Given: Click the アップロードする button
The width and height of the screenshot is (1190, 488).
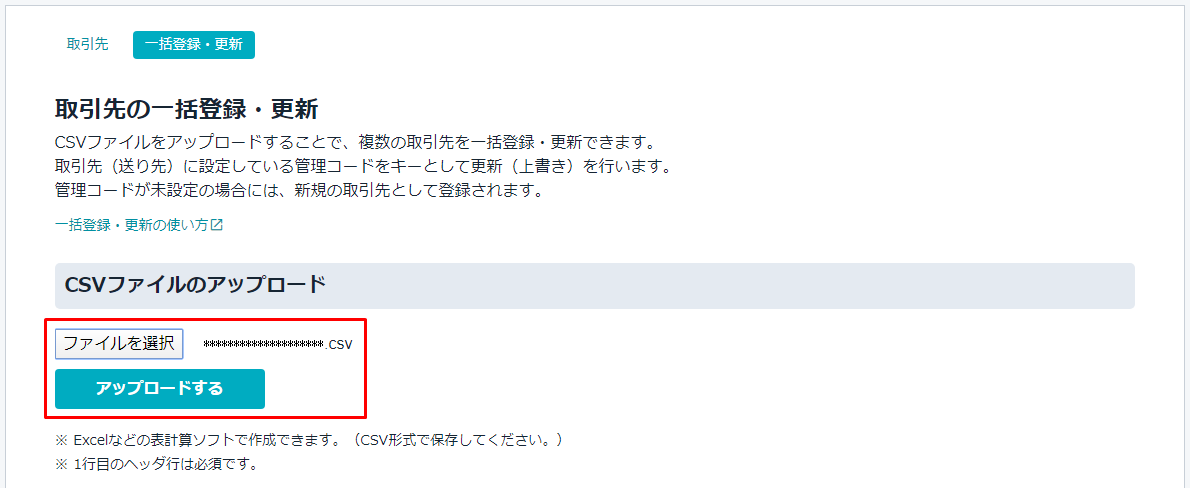Looking at the screenshot, I should (x=160, y=389).
